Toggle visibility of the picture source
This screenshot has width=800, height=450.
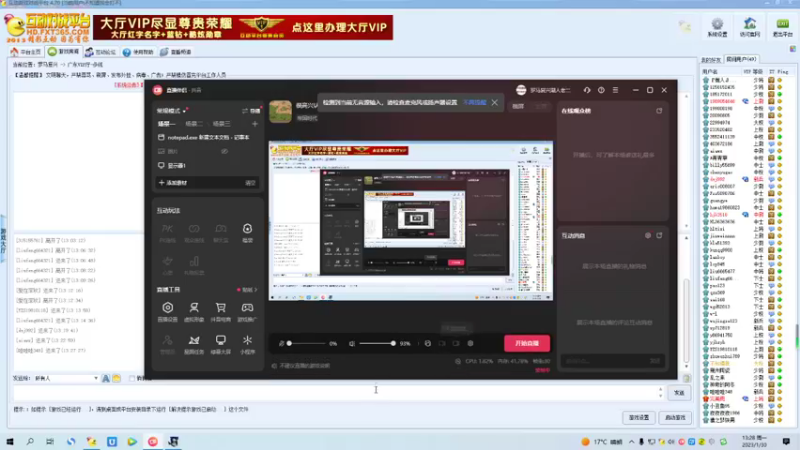(x=224, y=152)
